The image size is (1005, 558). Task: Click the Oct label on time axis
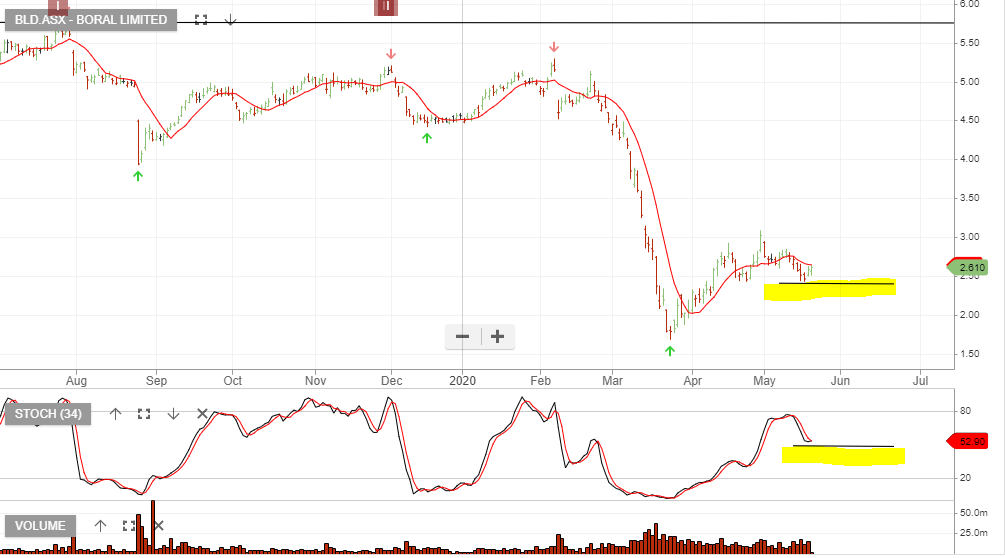point(233,381)
